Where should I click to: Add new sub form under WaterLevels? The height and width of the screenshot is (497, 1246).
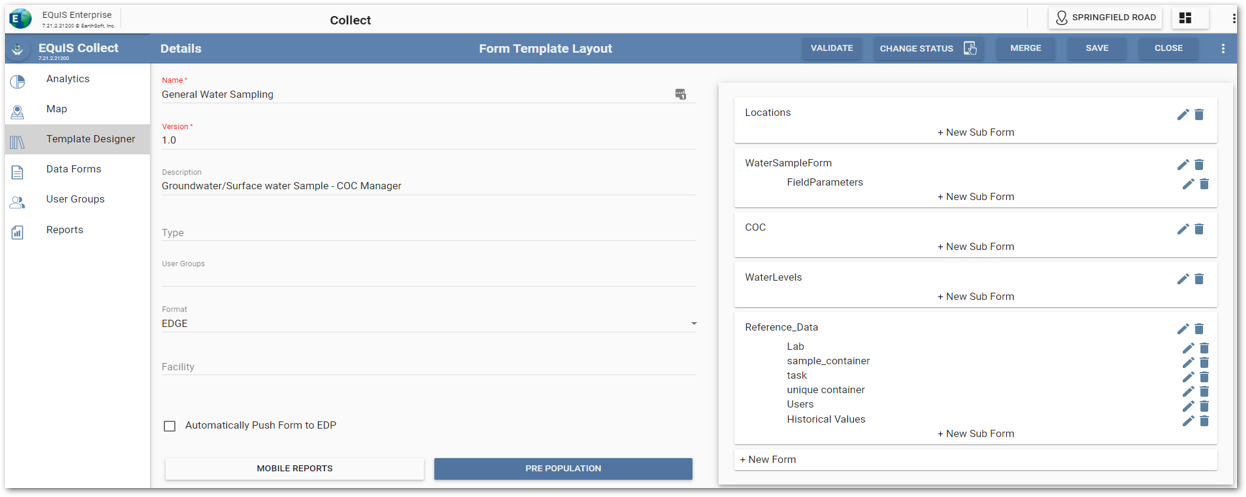point(976,297)
